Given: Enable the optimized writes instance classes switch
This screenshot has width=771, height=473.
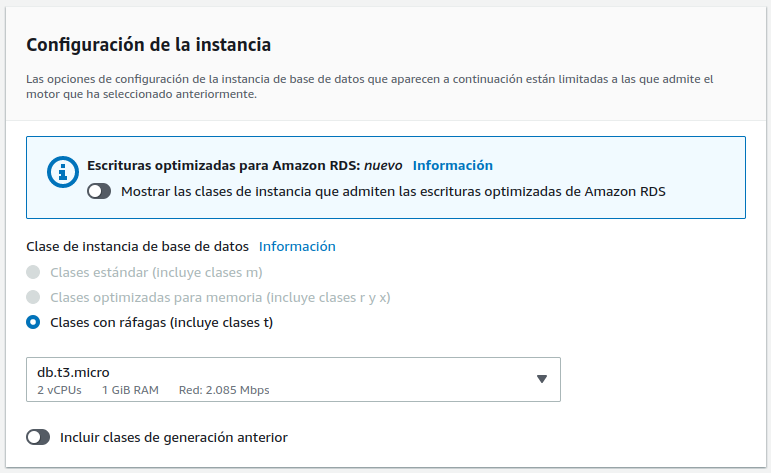Looking at the screenshot, I should click(x=99, y=191).
